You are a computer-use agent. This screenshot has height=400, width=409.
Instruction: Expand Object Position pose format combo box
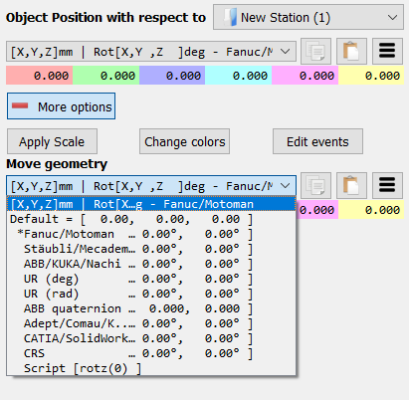pos(151,52)
